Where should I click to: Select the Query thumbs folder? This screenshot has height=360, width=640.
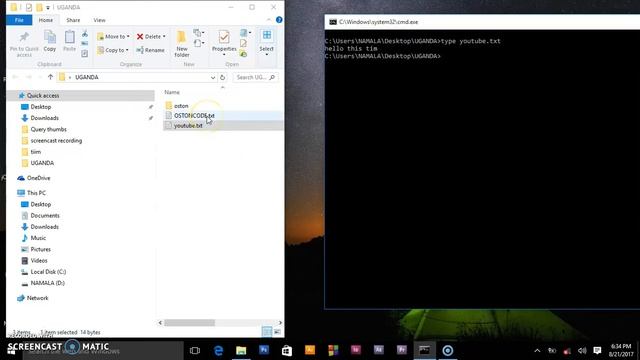point(48,129)
